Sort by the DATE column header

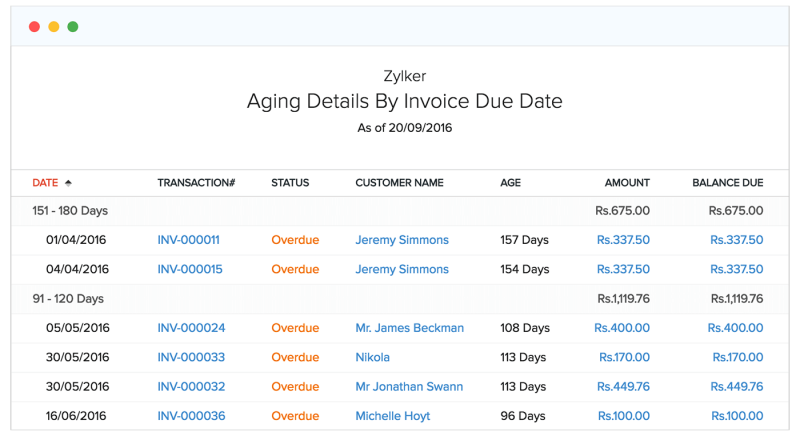45,183
